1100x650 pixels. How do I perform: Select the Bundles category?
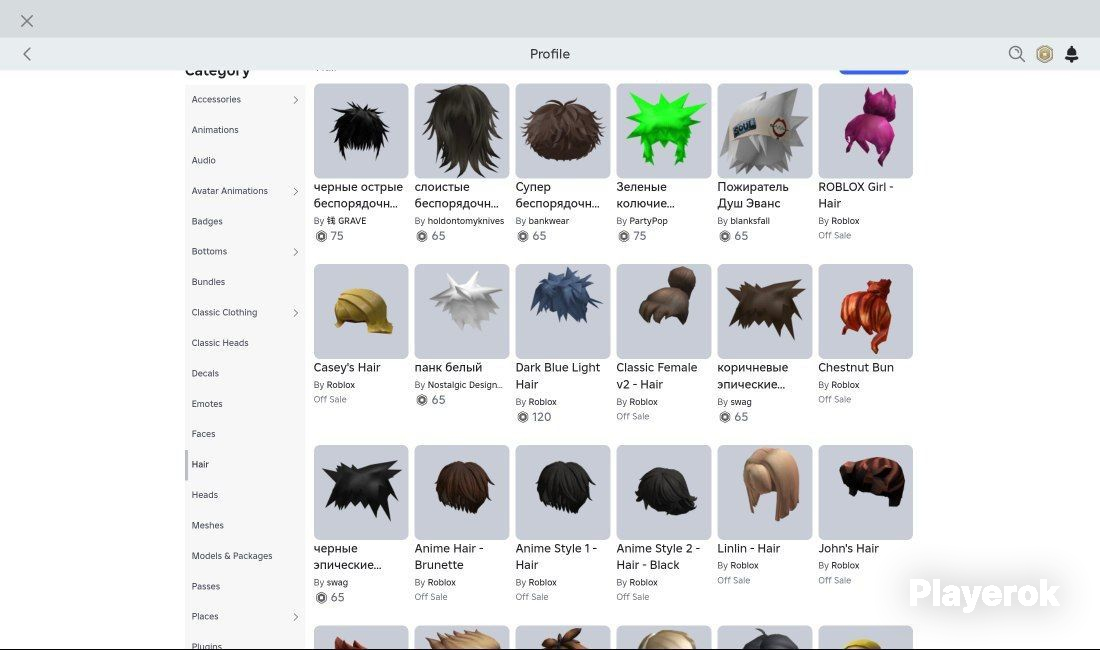pos(208,282)
